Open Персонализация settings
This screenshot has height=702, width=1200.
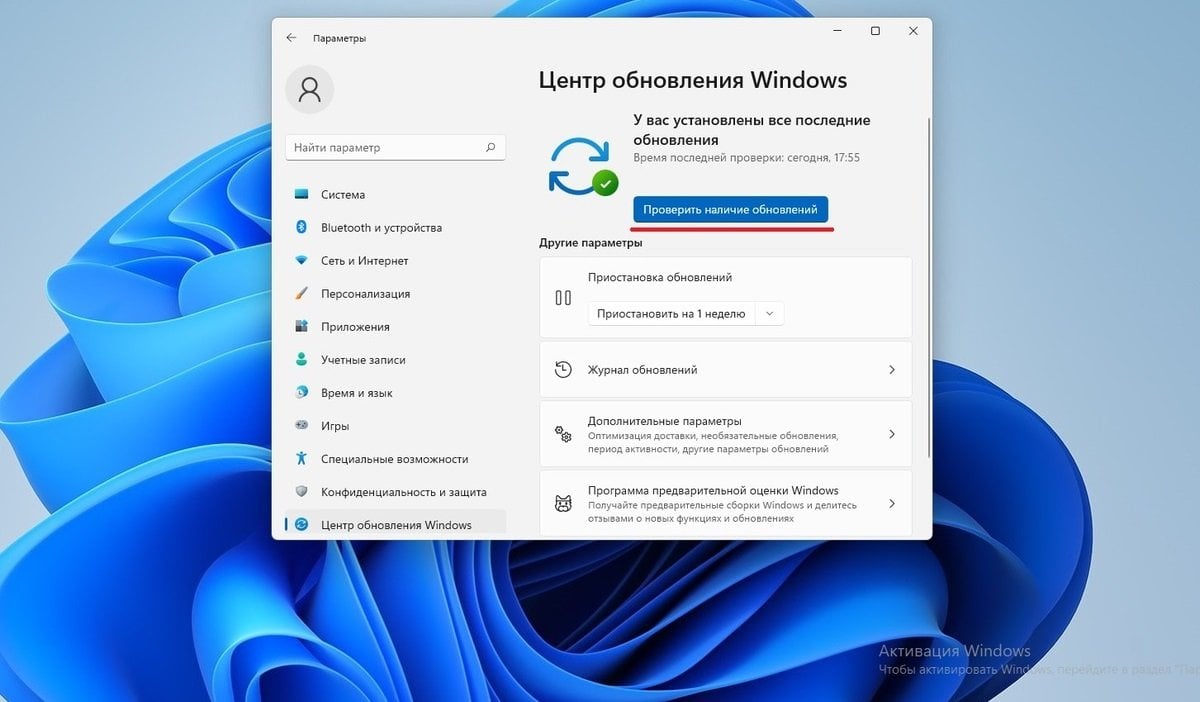pyautogui.click(x=396, y=294)
